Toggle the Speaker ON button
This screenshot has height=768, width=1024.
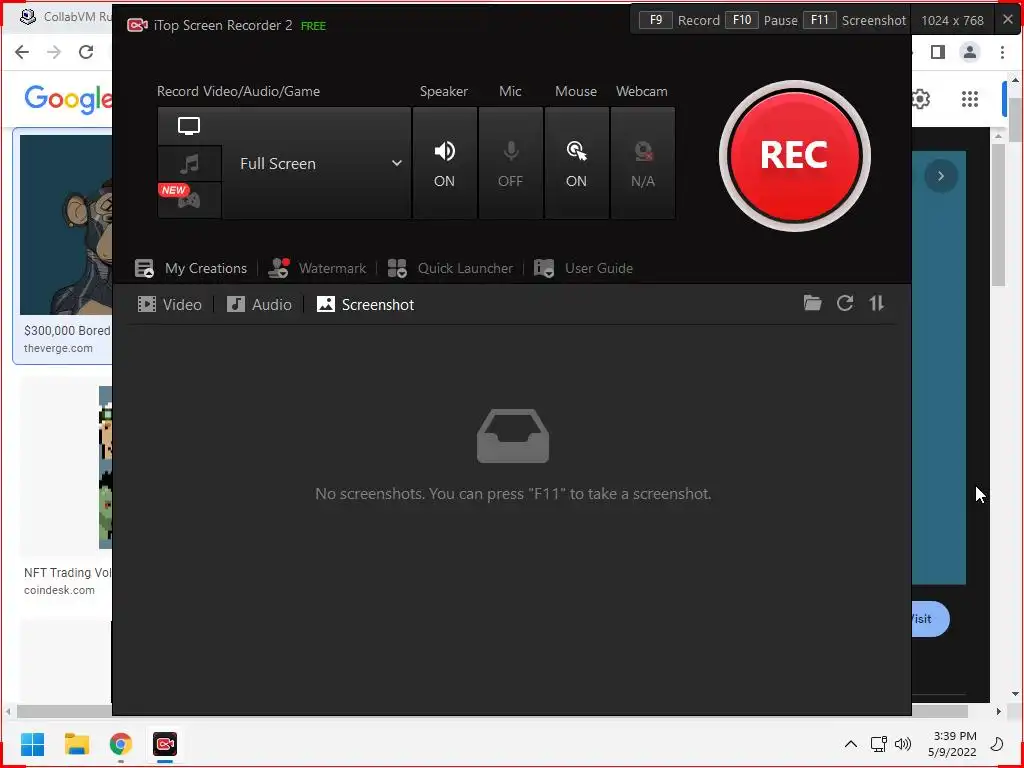click(x=444, y=163)
